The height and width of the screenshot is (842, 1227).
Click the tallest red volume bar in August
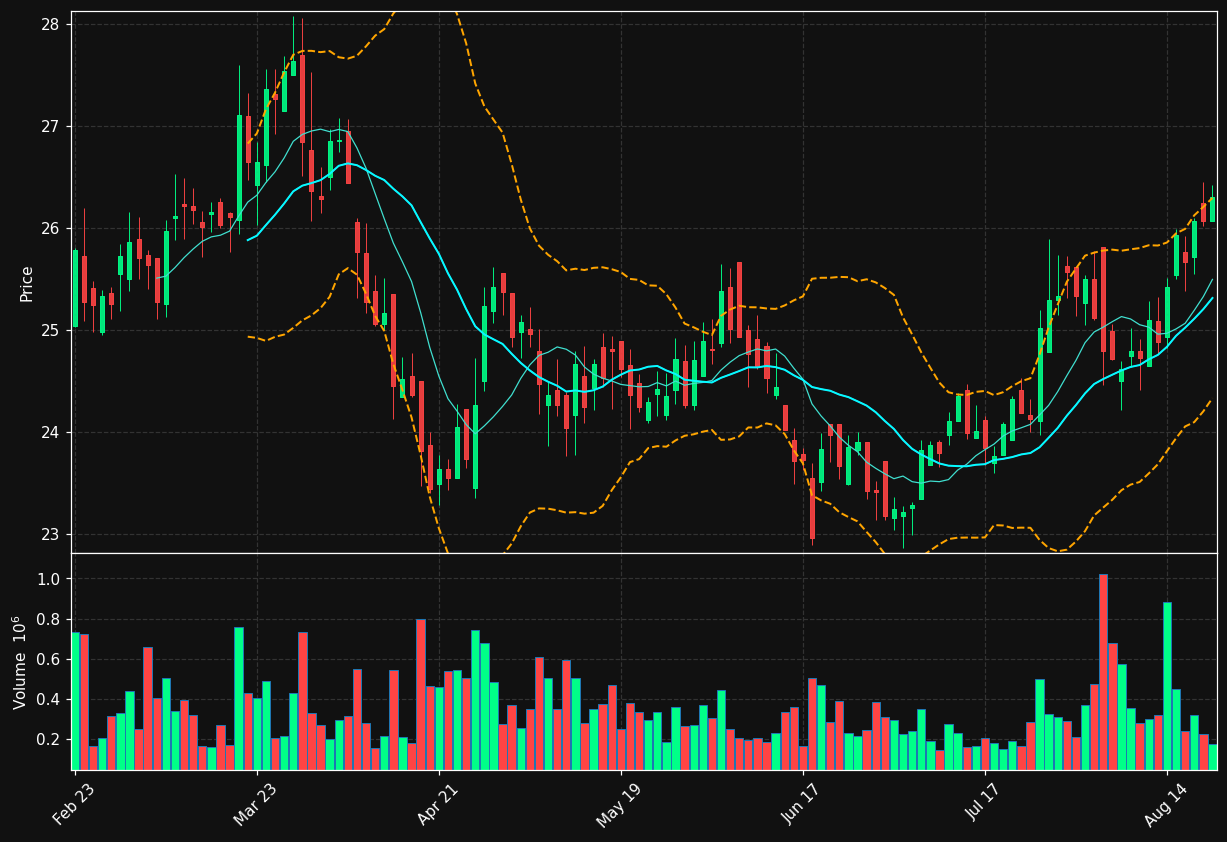click(1103, 672)
